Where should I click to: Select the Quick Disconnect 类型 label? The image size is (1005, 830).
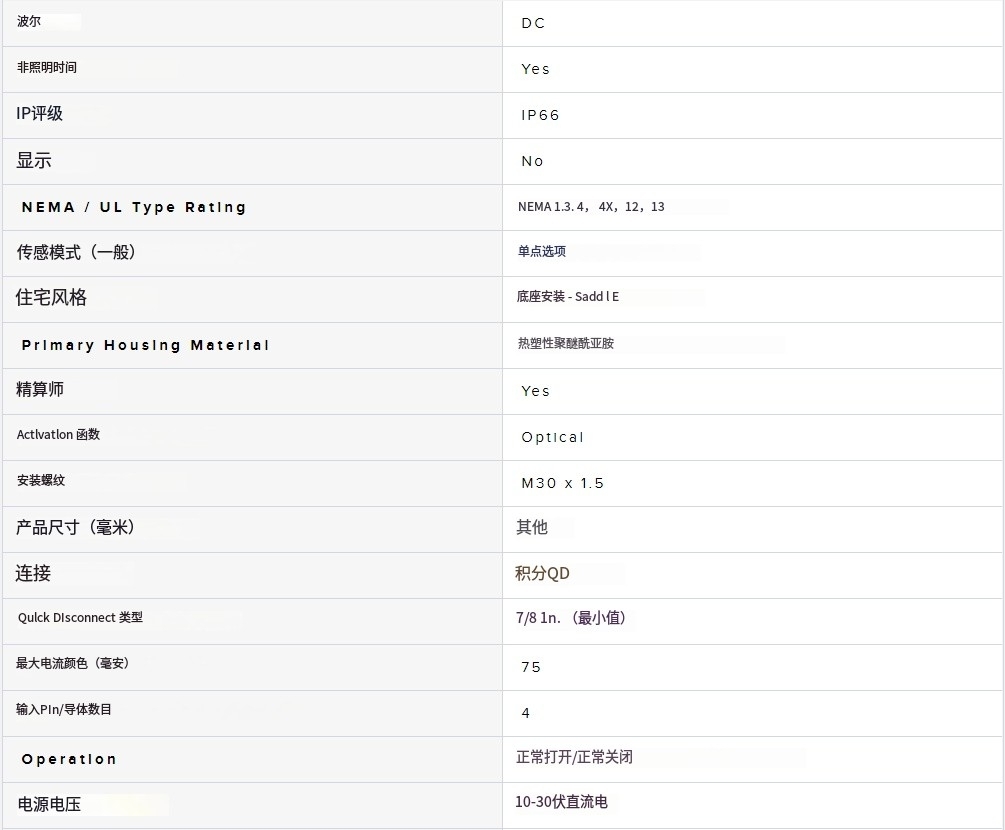(80, 618)
